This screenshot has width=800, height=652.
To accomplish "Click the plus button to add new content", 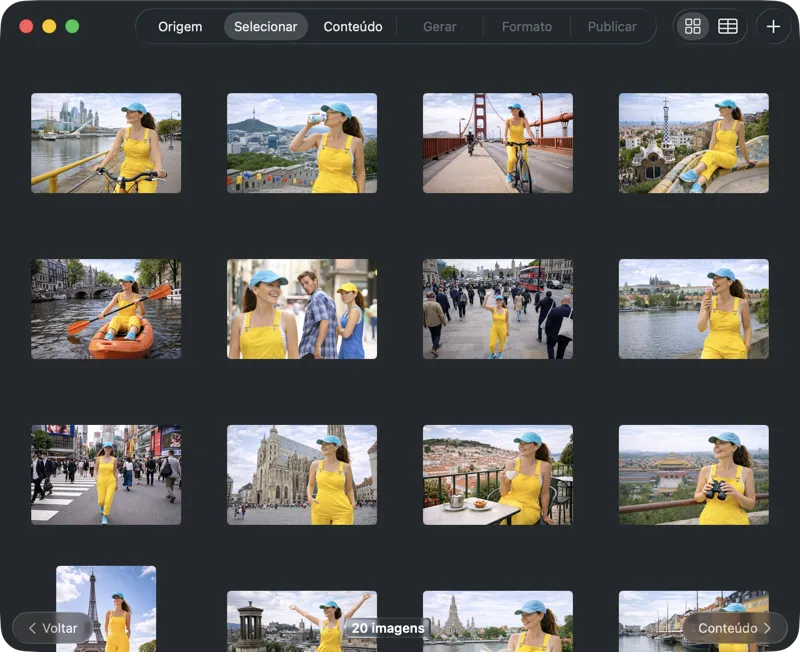I will click(x=772, y=27).
